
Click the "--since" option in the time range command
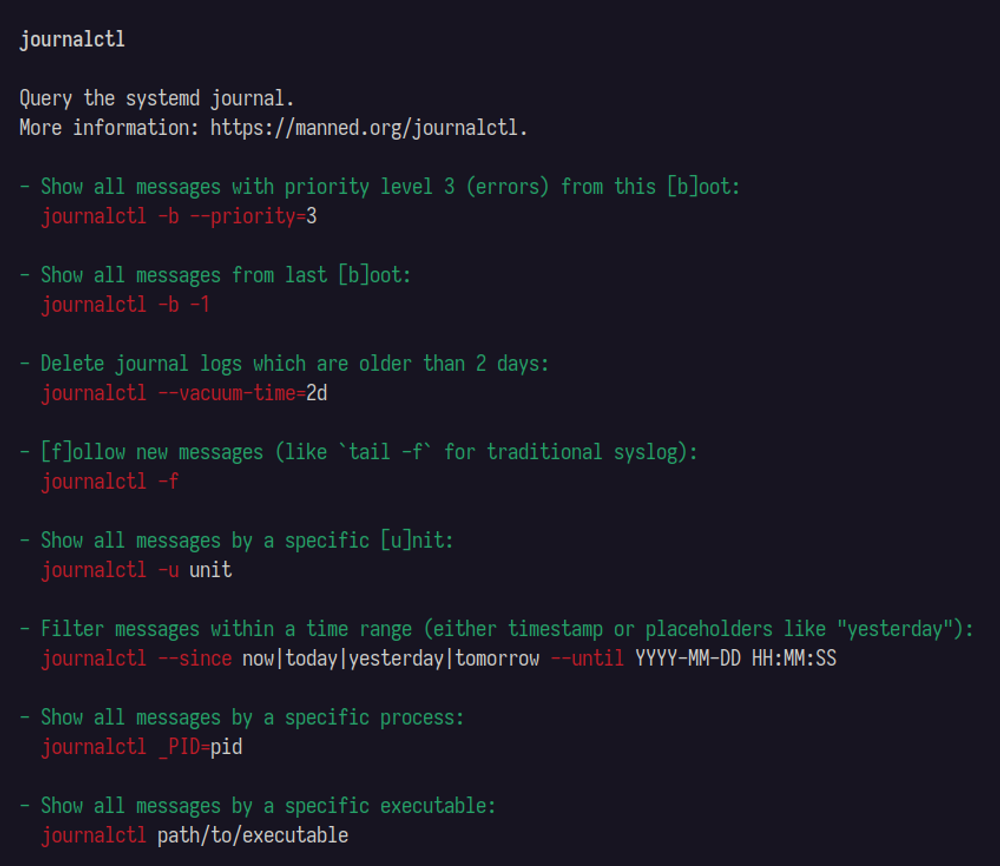(194, 659)
